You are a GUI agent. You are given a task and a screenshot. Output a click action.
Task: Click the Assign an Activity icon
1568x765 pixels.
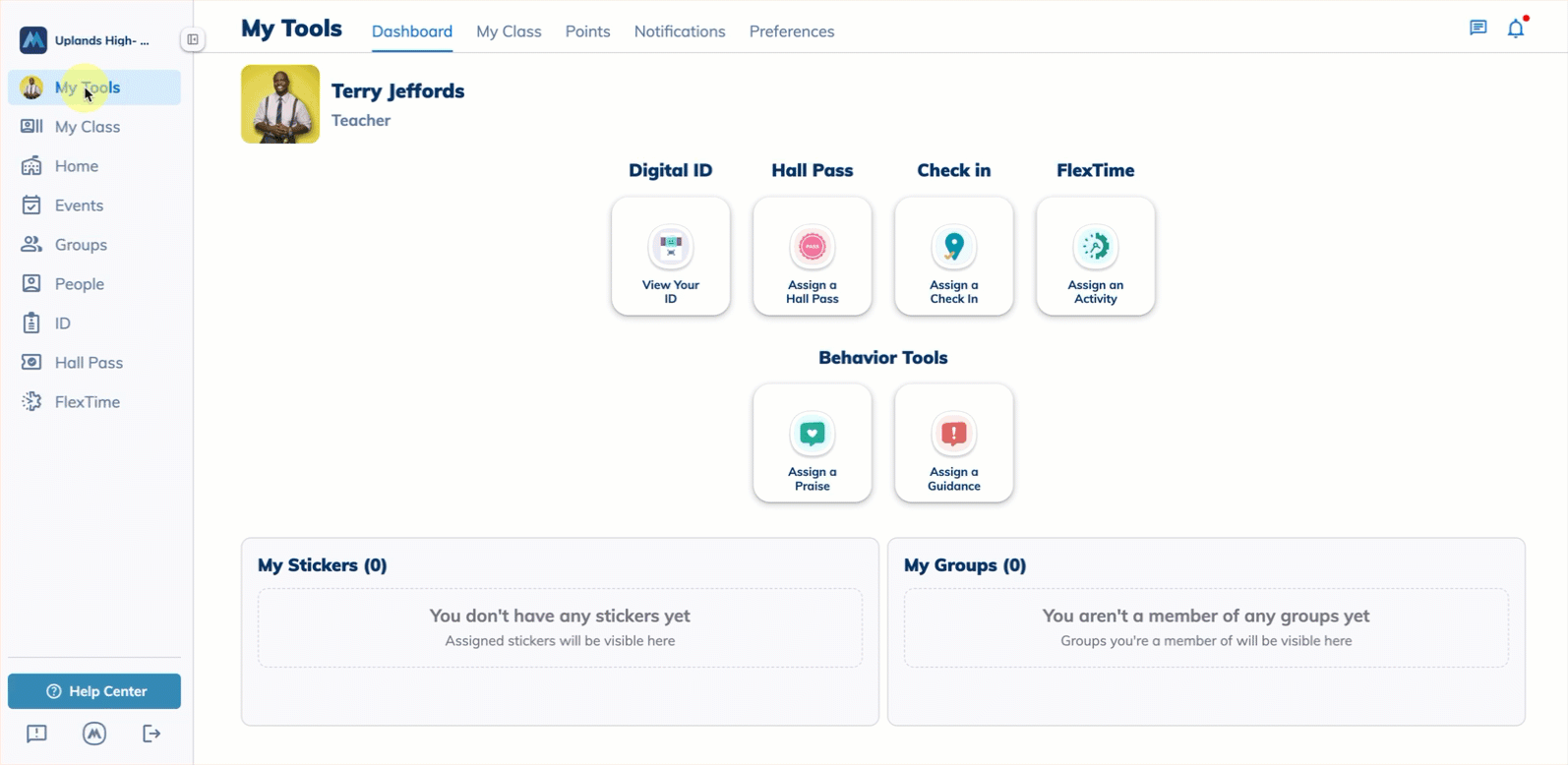click(x=1096, y=247)
